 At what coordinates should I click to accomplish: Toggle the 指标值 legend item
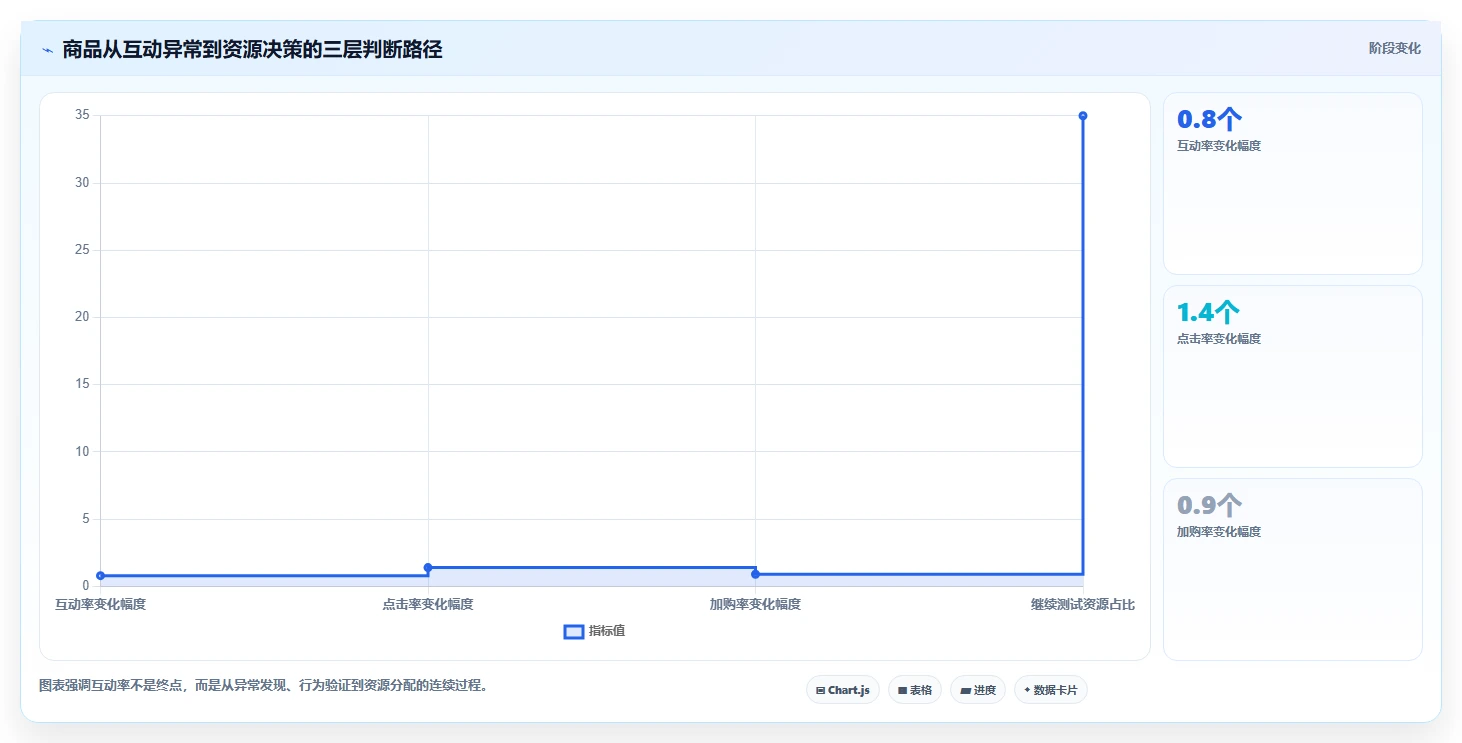(595, 631)
